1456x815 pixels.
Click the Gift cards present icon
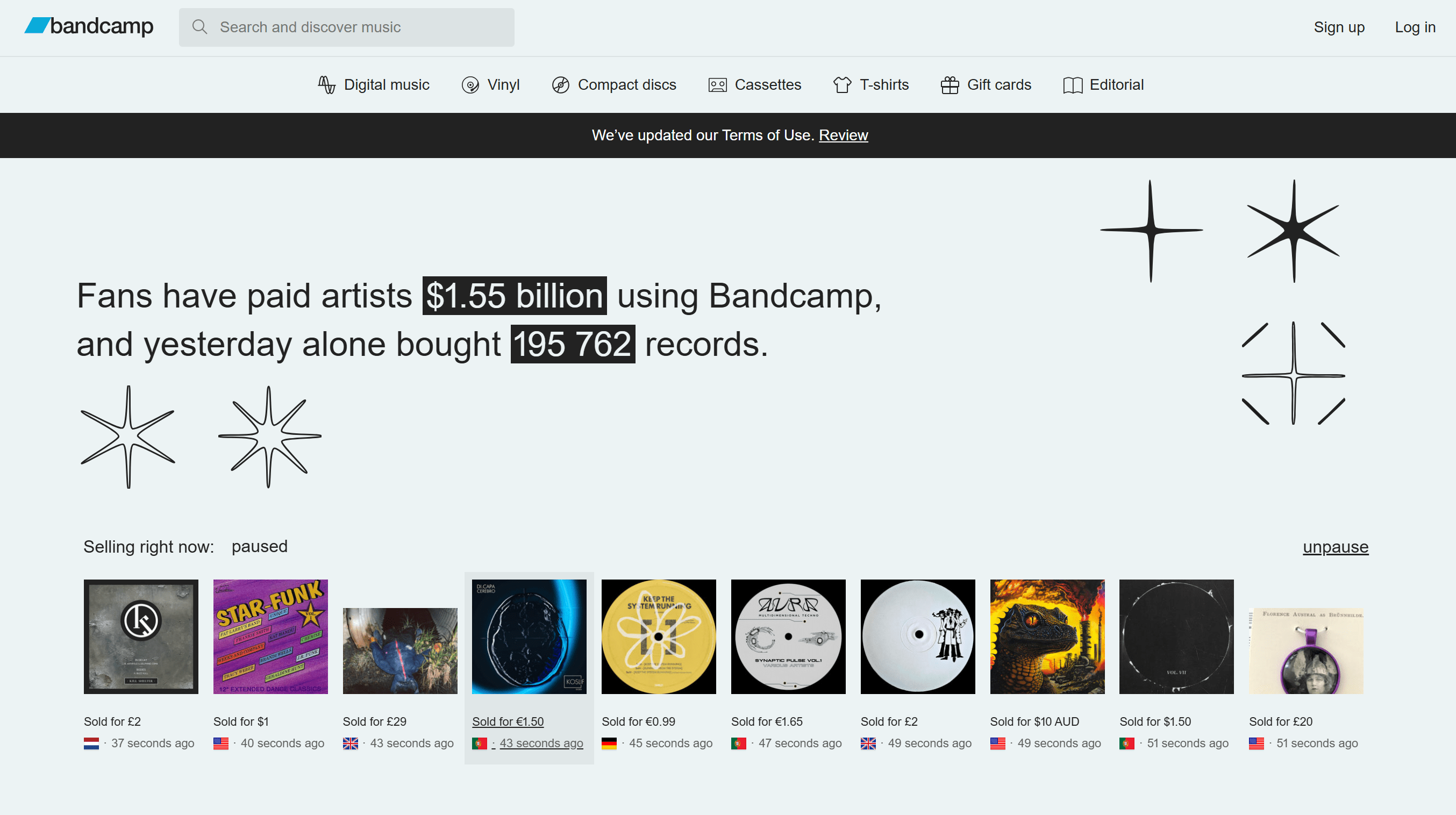pos(950,85)
